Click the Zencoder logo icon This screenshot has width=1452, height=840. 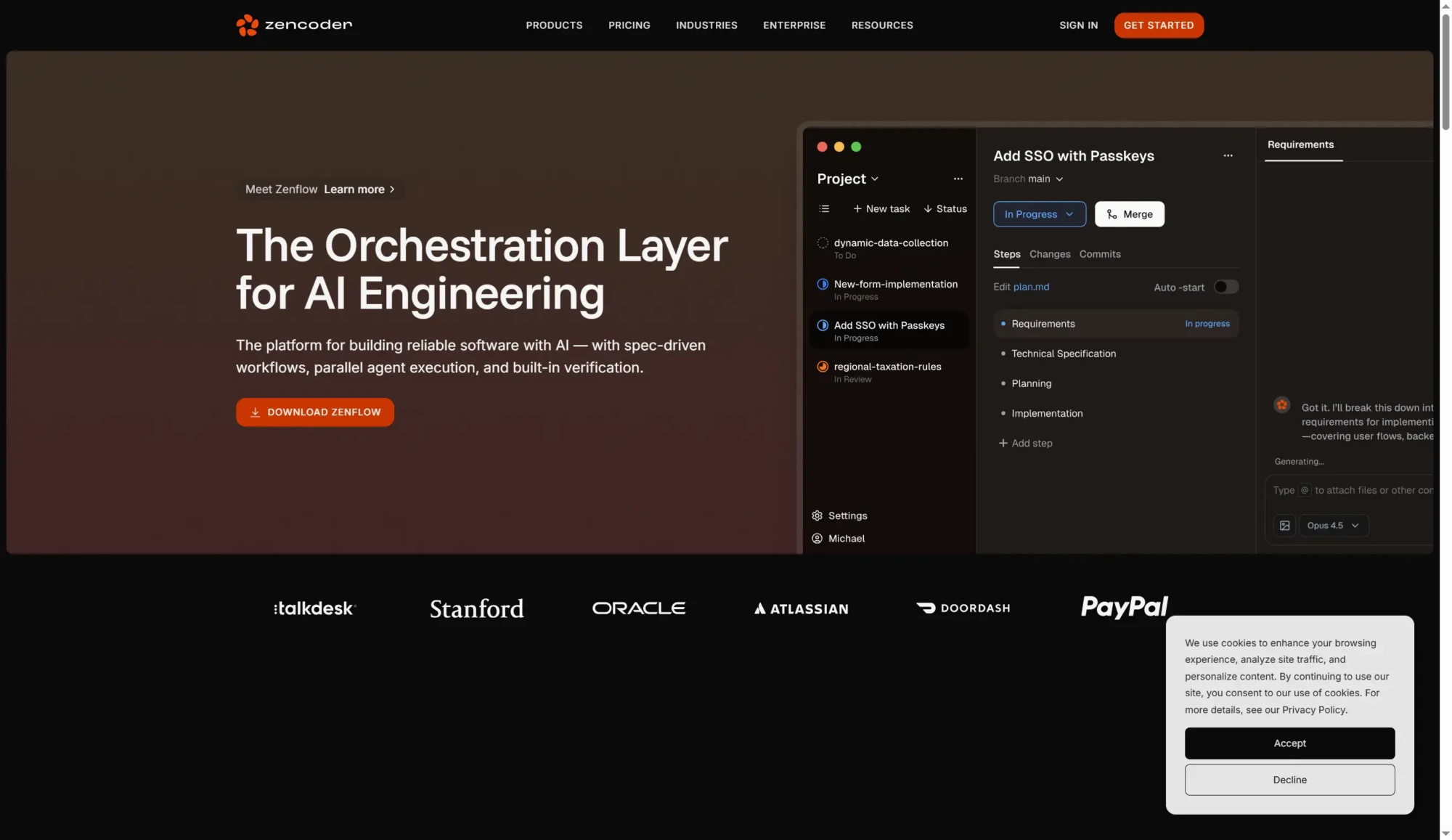pos(247,25)
